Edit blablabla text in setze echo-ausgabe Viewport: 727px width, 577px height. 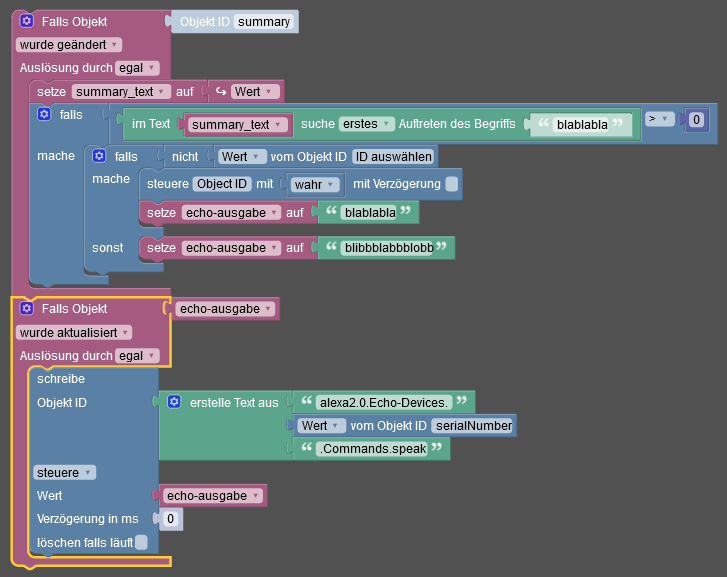[370, 212]
